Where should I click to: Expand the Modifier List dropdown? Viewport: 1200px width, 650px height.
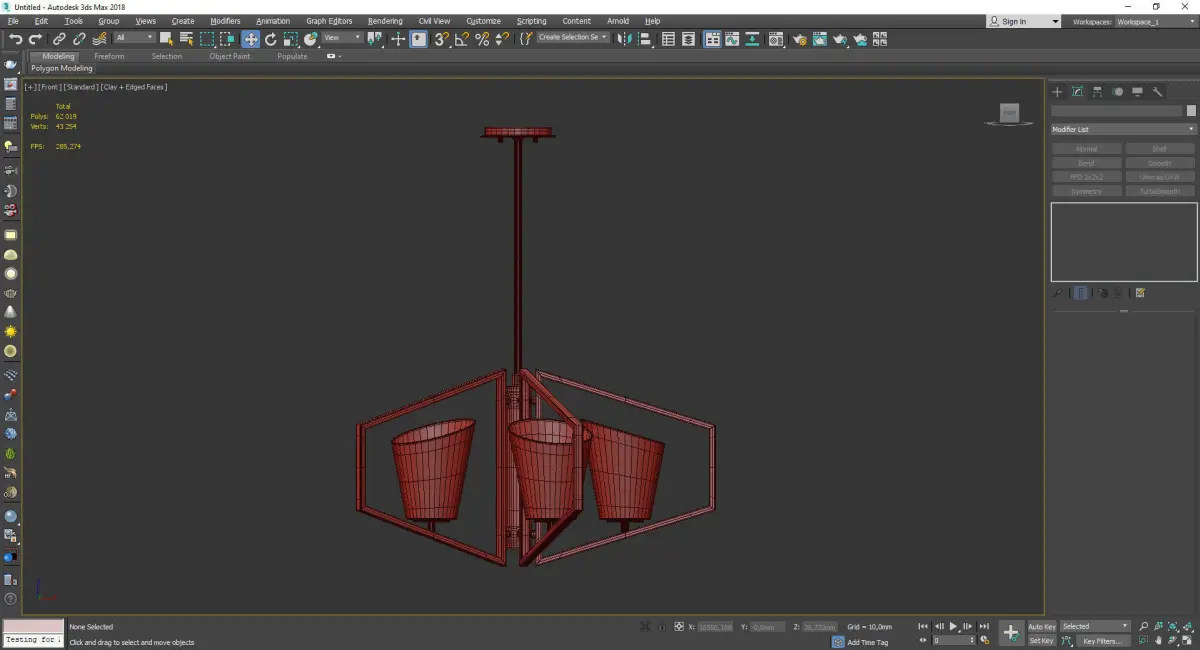click(1123, 129)
